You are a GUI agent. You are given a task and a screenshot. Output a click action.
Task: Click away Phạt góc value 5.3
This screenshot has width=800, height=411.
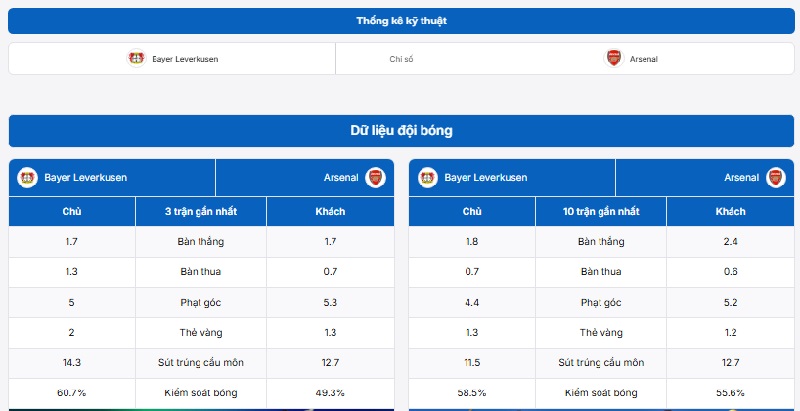click(330, 302)
